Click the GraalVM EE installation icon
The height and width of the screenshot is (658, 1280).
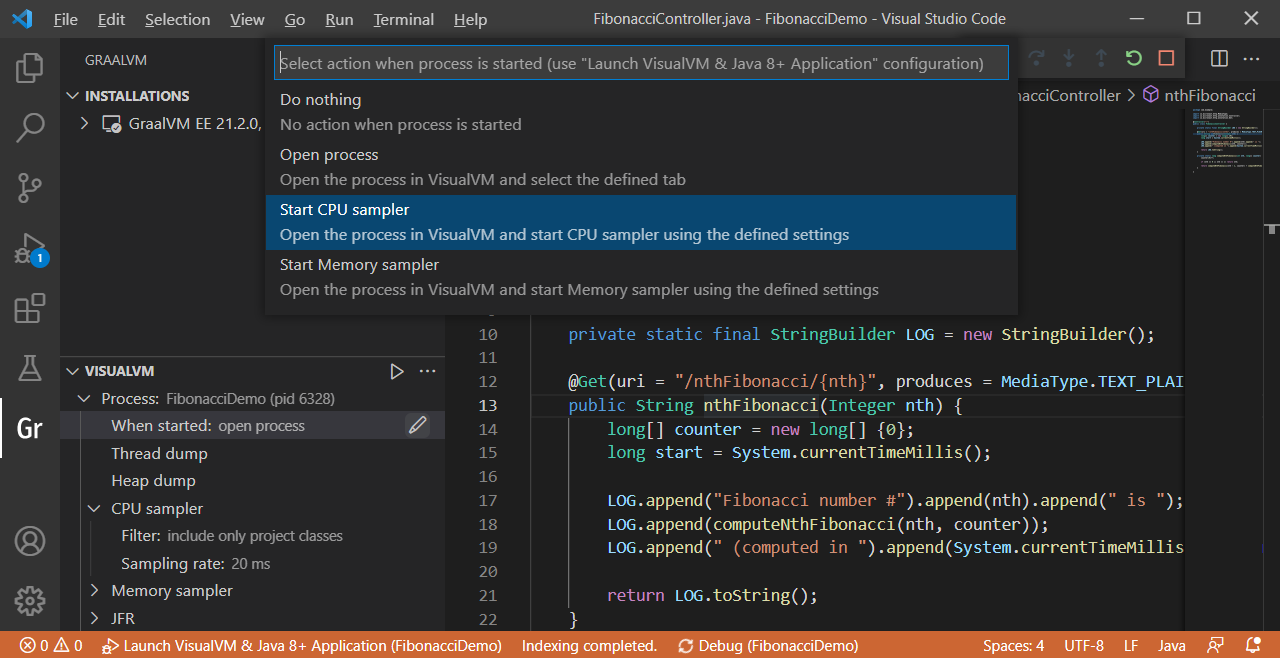click(112, 125)
